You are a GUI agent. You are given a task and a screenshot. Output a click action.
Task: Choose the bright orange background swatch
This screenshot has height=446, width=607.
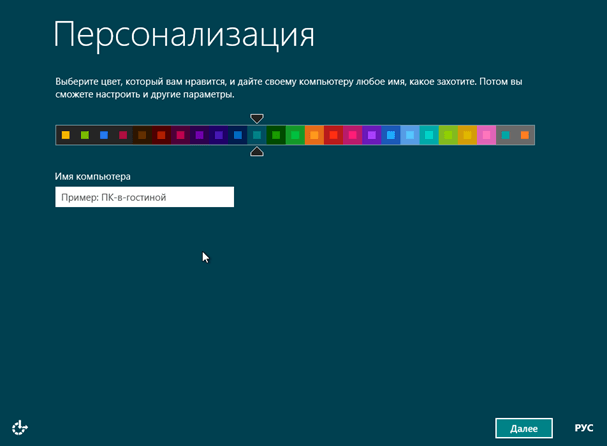(314, 135)
